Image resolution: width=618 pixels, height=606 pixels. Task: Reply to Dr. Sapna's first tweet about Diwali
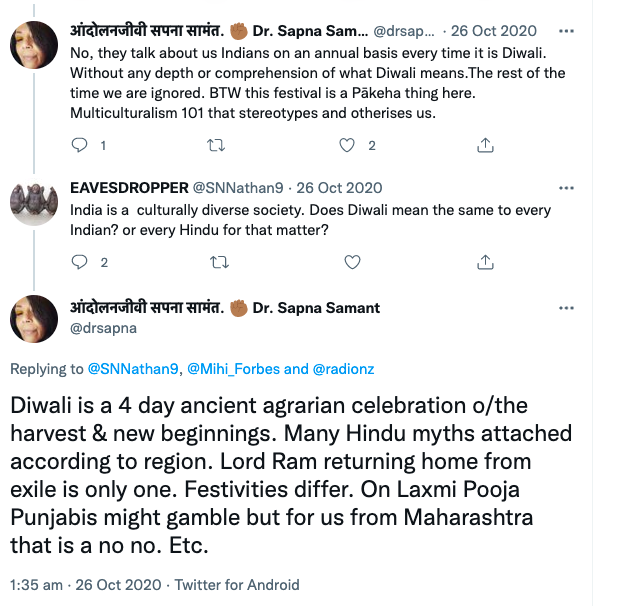point(81,145)
